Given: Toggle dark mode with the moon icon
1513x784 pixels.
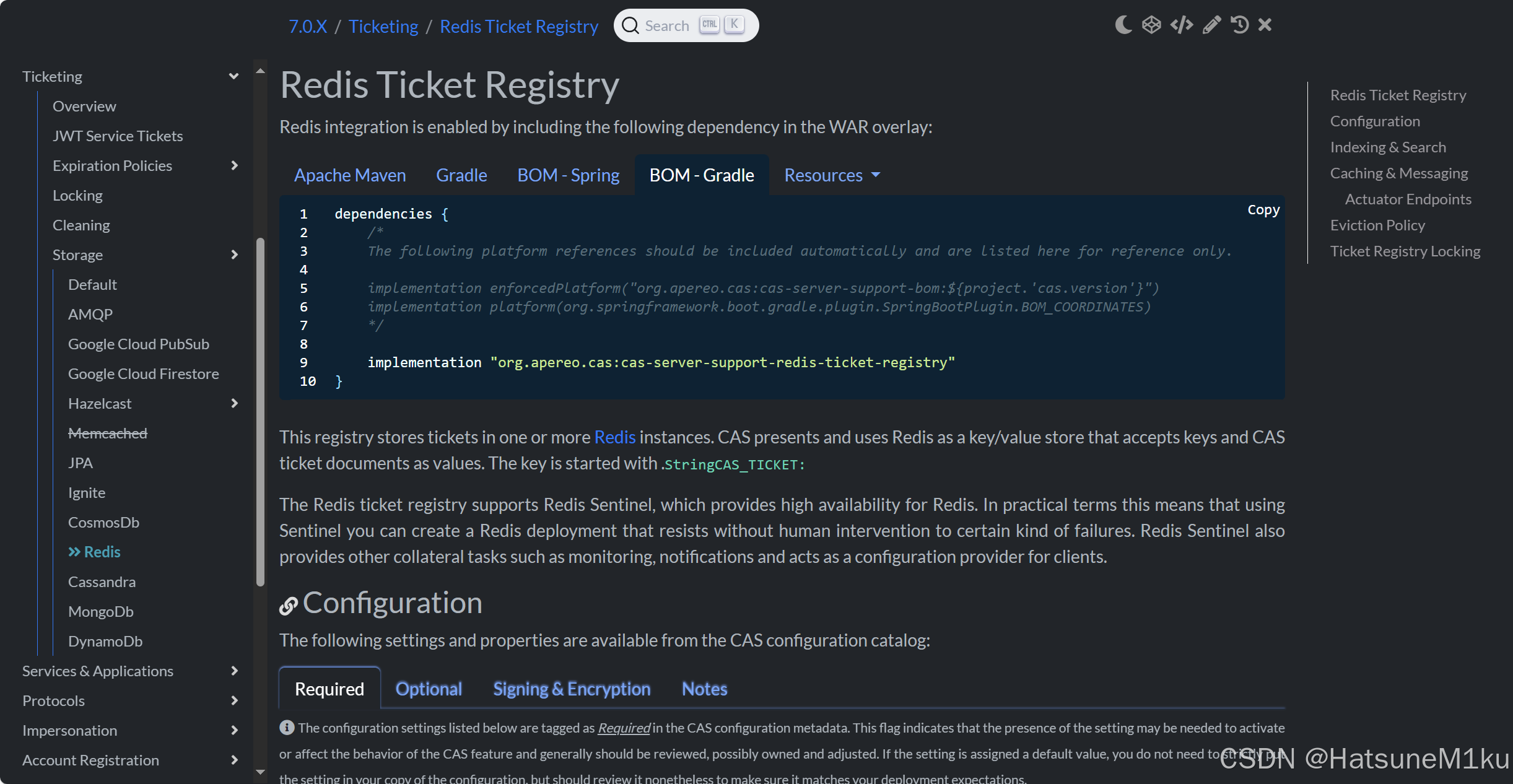Looking at the screenshot, I should (1123, 24).
